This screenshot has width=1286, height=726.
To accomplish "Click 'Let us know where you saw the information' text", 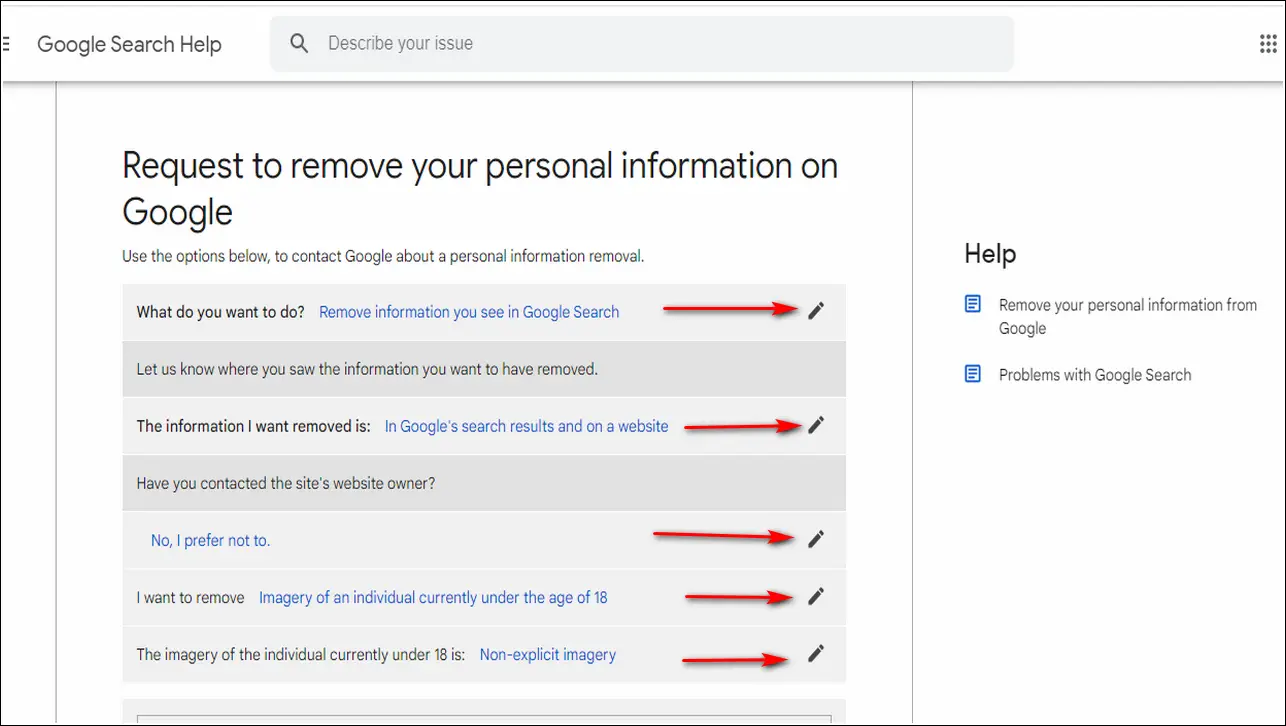I will click(367, 369).
